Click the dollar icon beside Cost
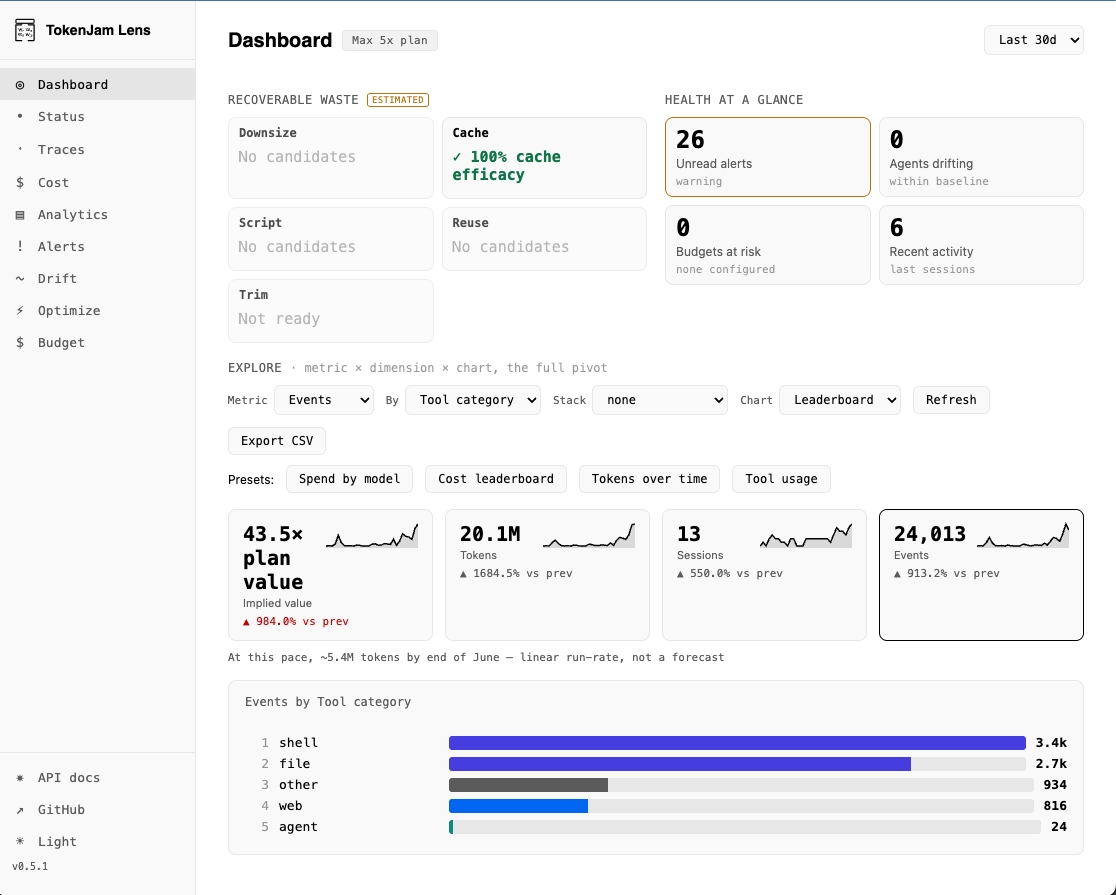The width and height of the screenshot is (1116, 895). pyautogui.click(x=20, y=182)
